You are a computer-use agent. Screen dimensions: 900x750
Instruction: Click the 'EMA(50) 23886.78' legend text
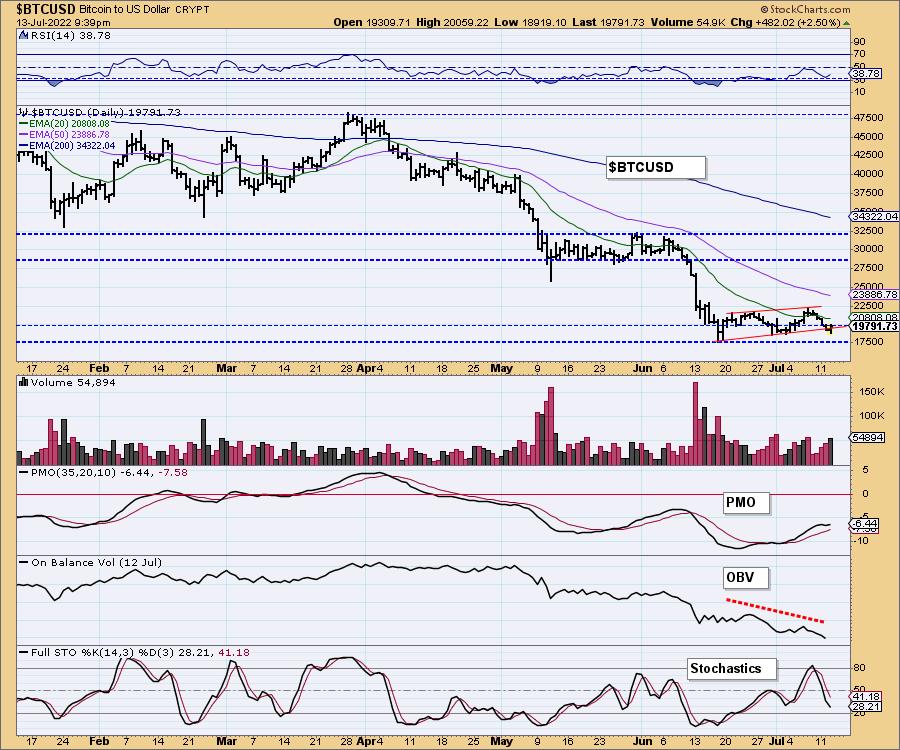pos(69,134)
